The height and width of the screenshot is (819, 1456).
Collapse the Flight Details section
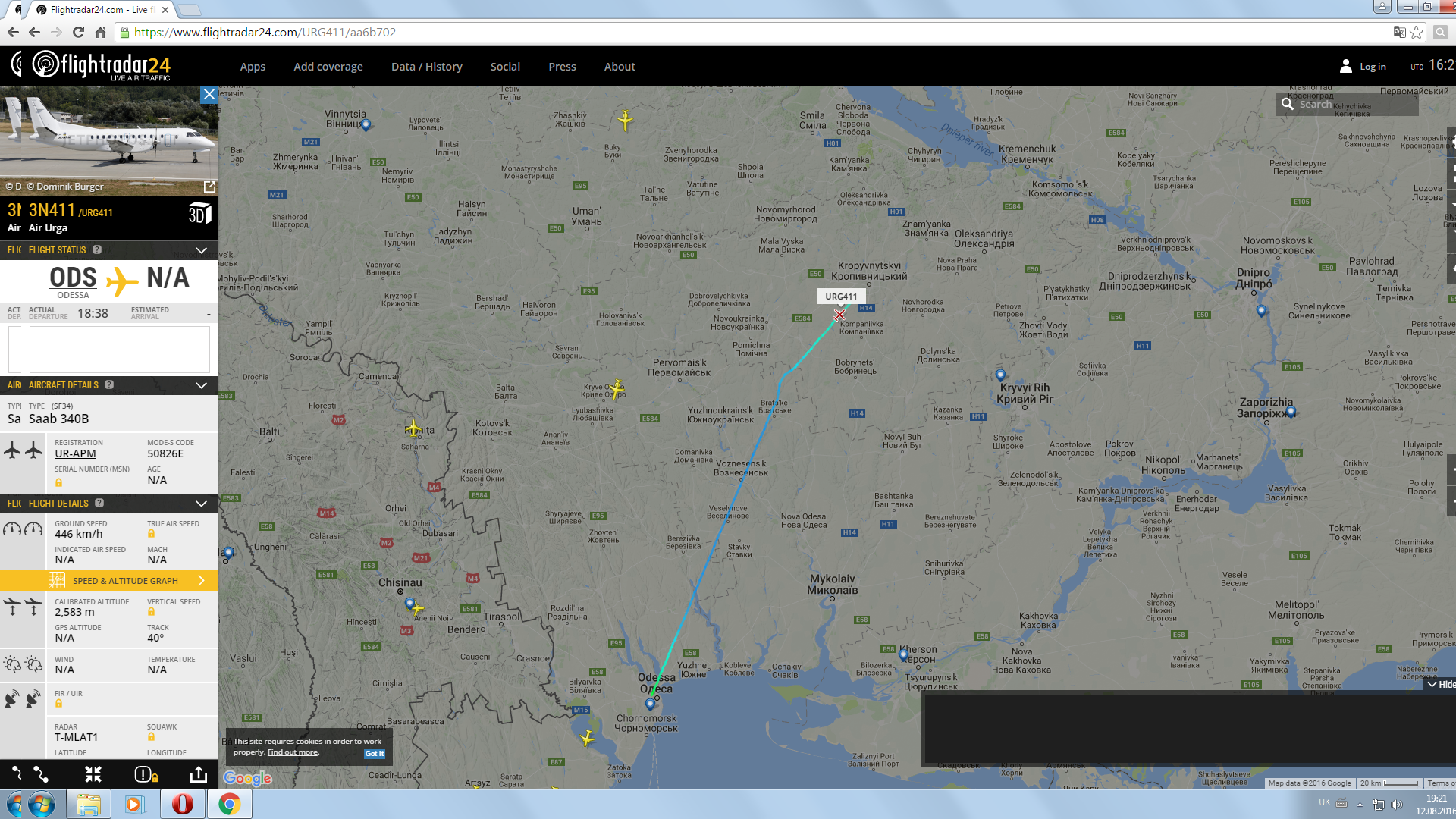click(x=201, y=504)
